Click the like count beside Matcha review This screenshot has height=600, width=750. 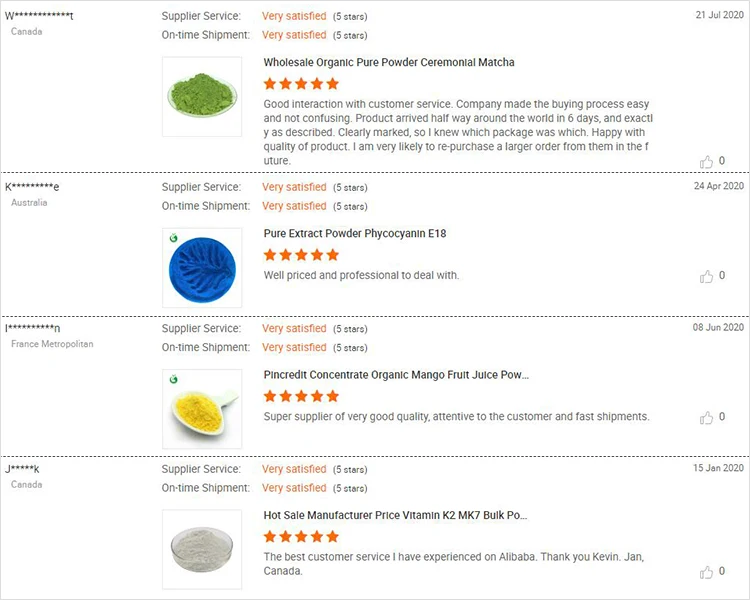pyautogui.click(x=722, y=161)
